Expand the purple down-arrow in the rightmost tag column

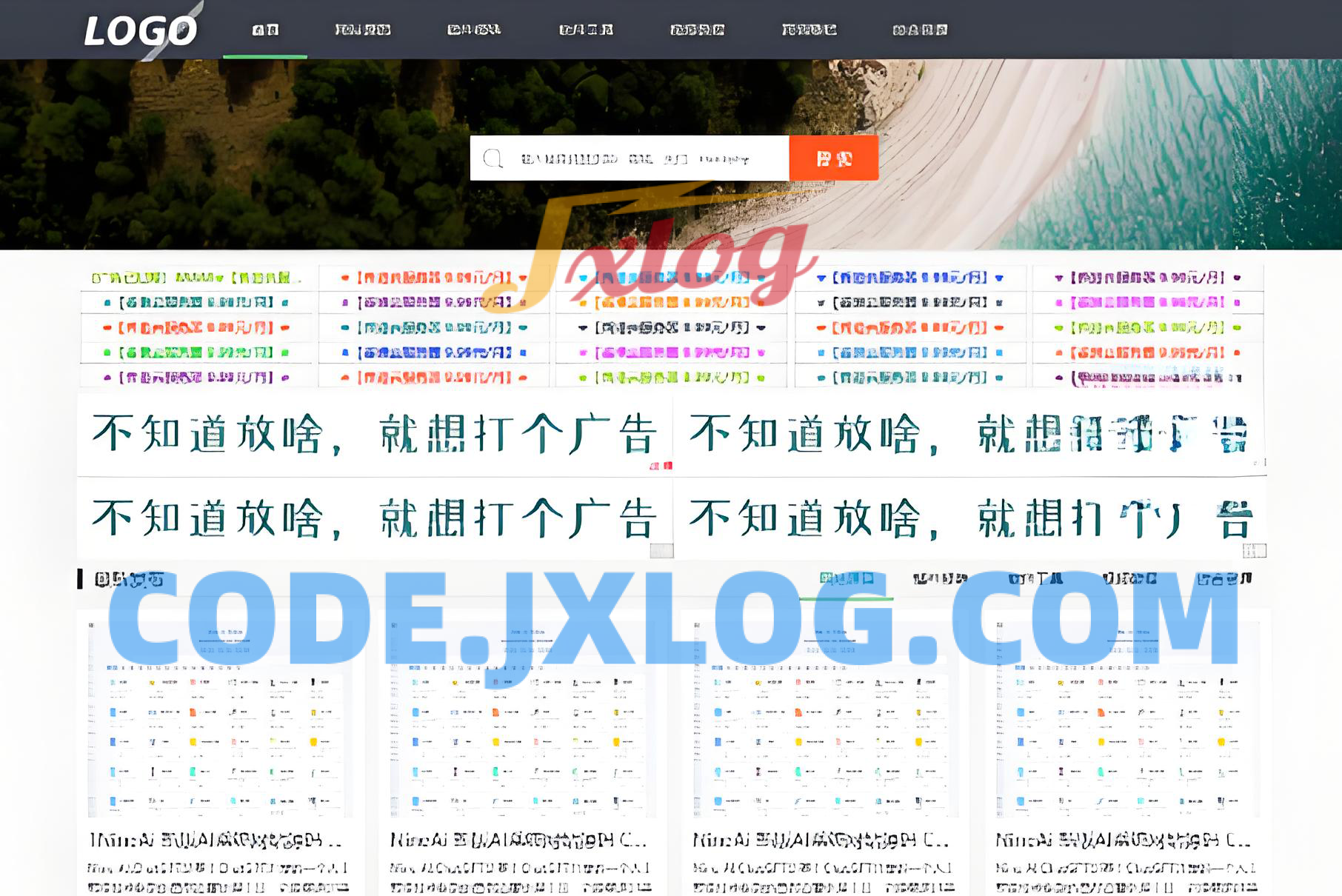pos(1058,278)
